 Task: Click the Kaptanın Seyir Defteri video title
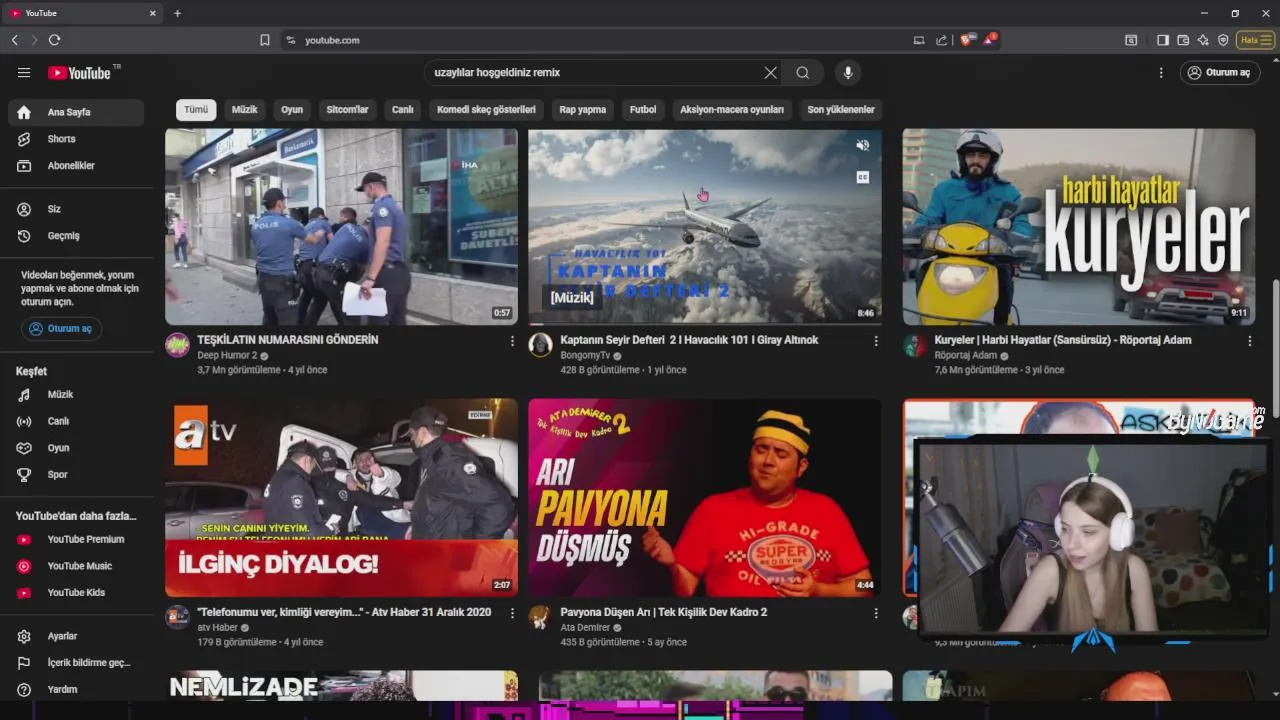(x=689, y=340)
